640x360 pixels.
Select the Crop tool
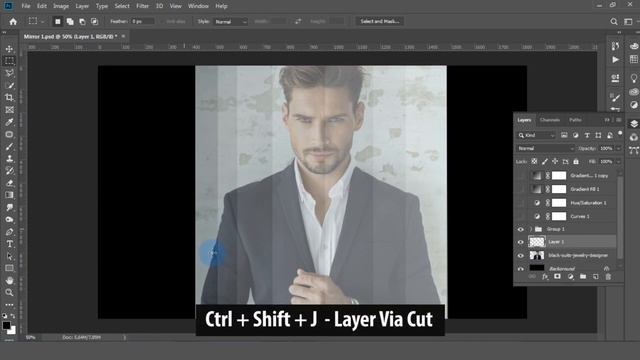[x=9, y=98]
